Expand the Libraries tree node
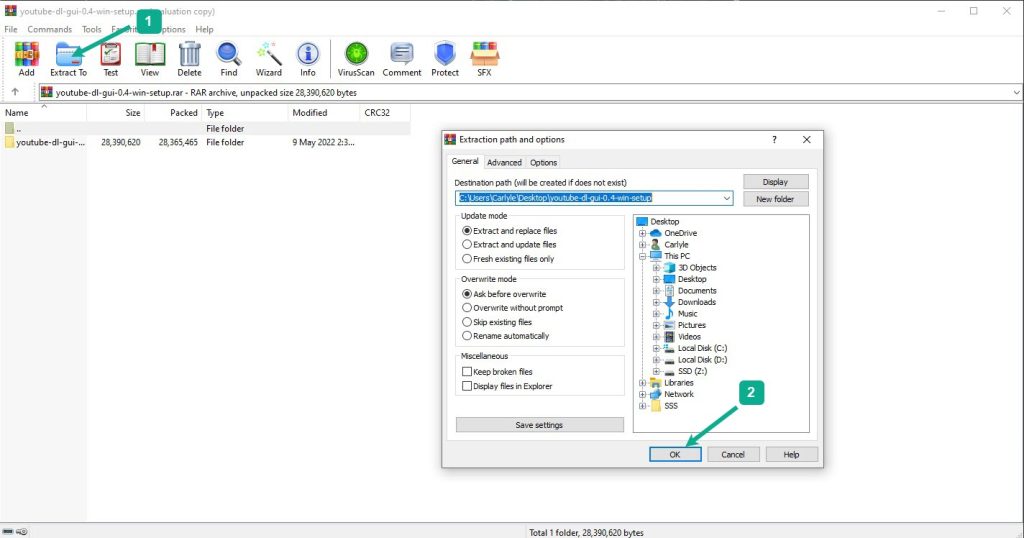Screen dimensions: 1024x538 coord(643,383)
